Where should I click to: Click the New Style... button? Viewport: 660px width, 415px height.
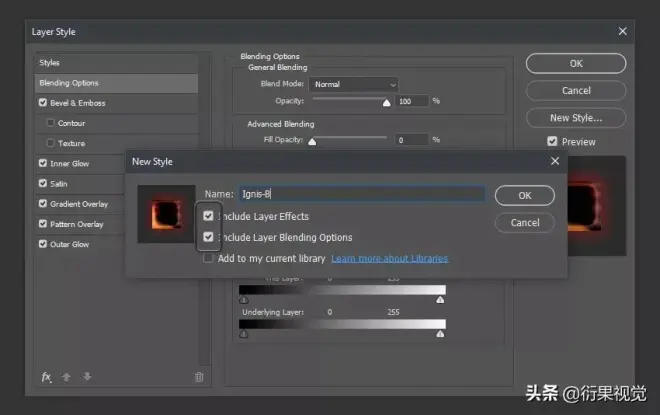pos(576,118)
